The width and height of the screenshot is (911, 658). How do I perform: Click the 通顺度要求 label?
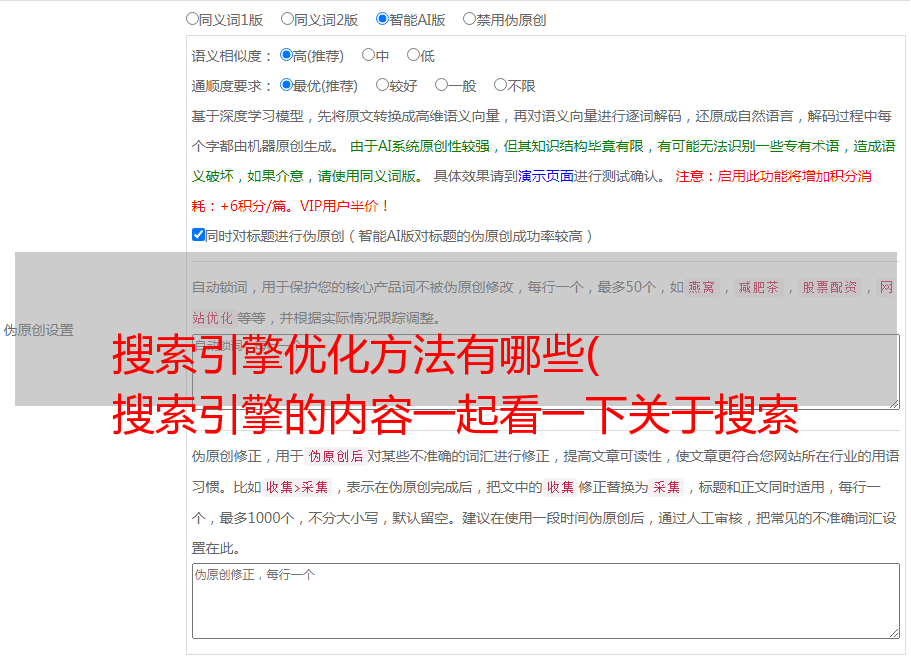232,87
